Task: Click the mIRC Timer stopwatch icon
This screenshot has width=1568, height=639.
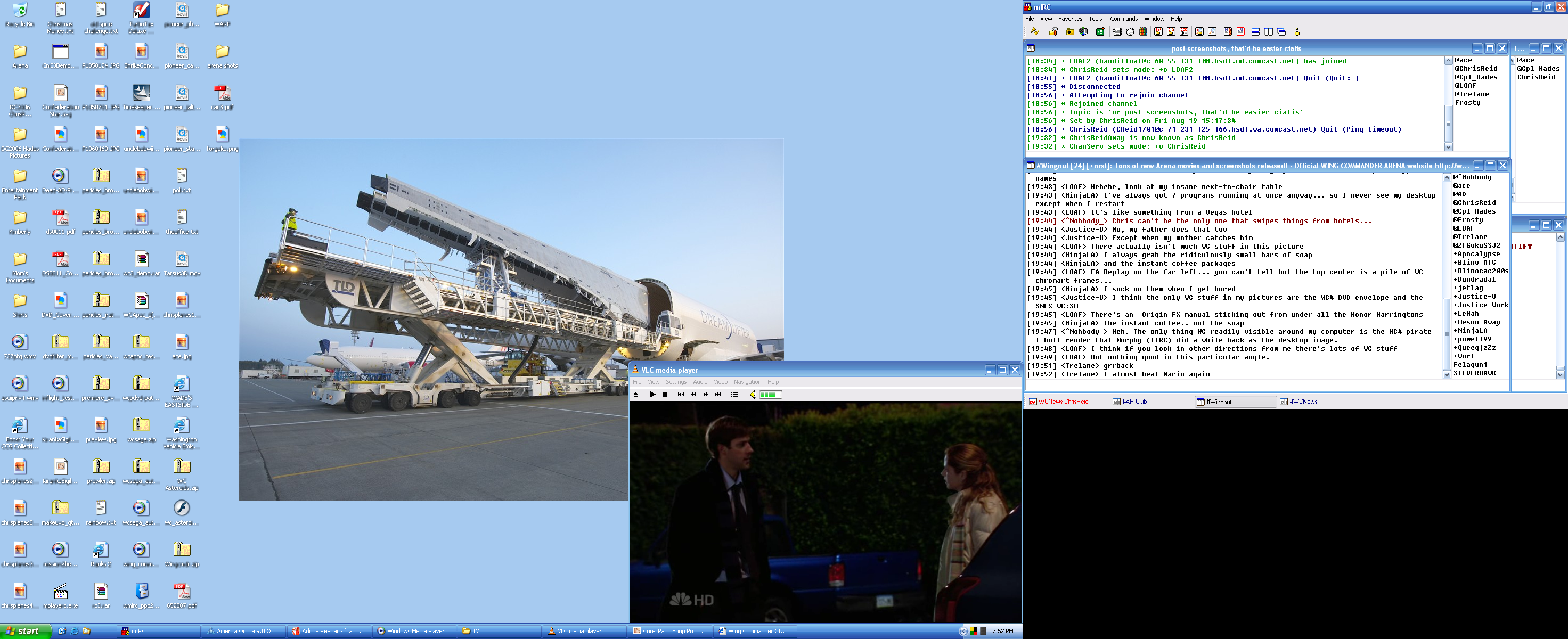Action: (1130, 31)
